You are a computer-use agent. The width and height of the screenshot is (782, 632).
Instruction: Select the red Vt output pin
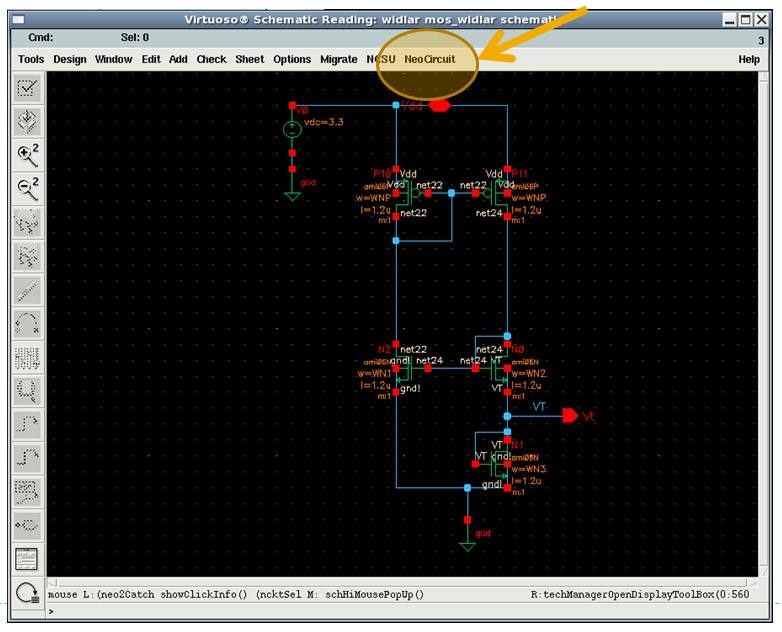point(570,415)
